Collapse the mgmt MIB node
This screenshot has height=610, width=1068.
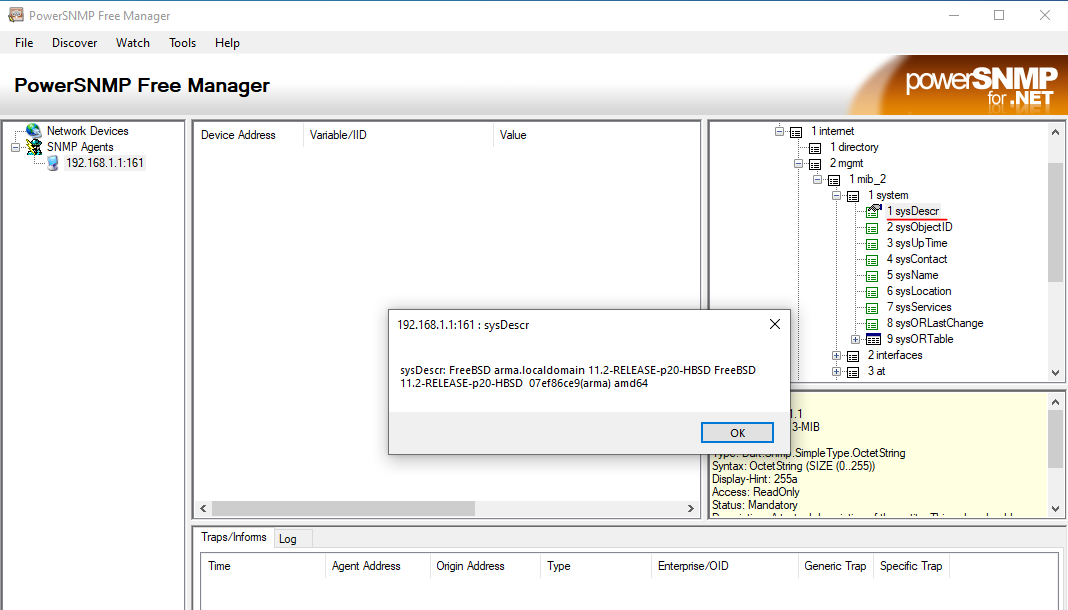tap(798, 163)
